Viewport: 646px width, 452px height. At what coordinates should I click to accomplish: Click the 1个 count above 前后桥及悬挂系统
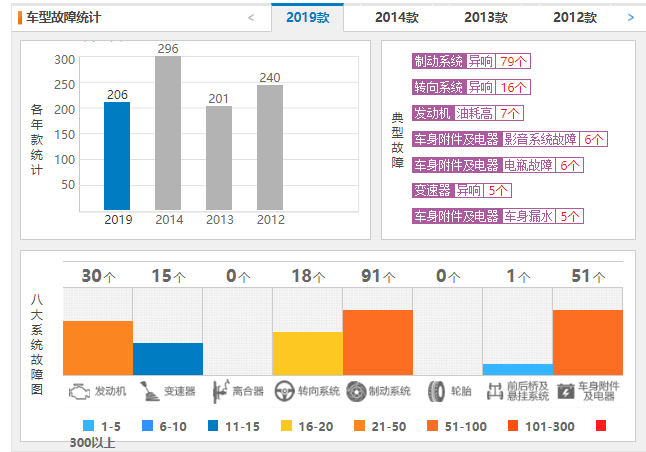518,276
